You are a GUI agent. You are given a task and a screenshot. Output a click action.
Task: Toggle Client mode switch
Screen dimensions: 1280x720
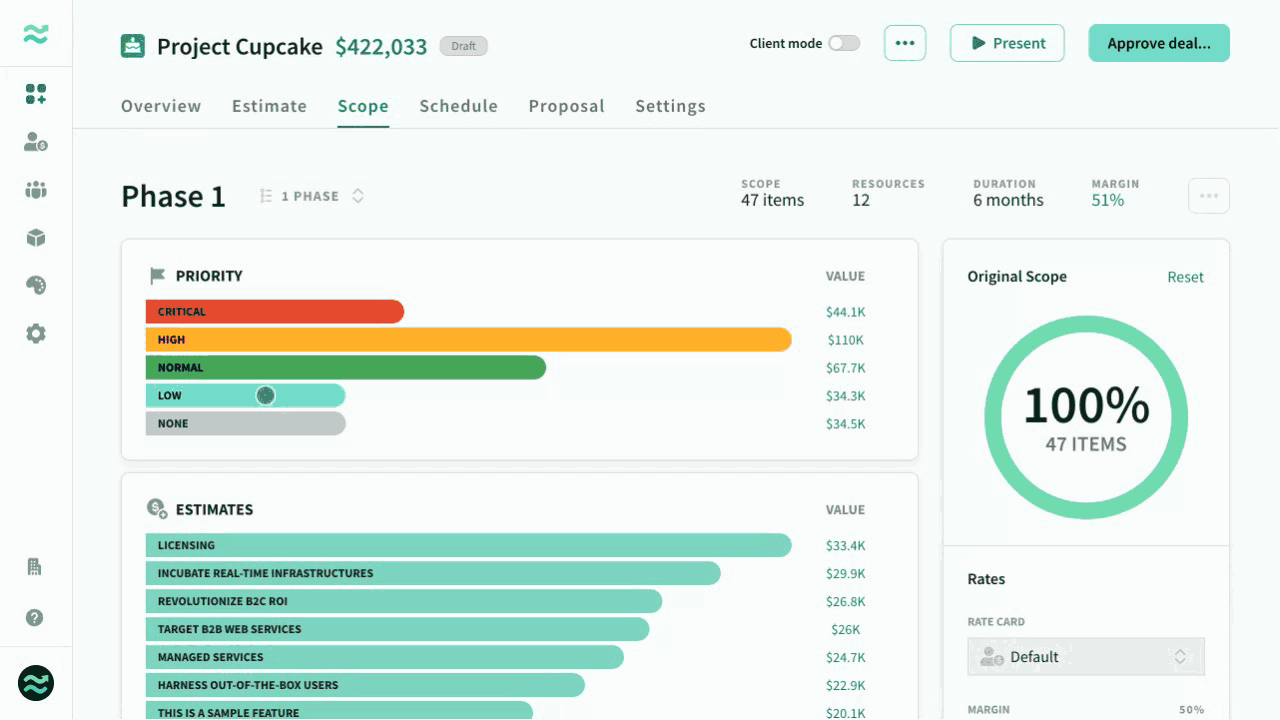point(844,43)
